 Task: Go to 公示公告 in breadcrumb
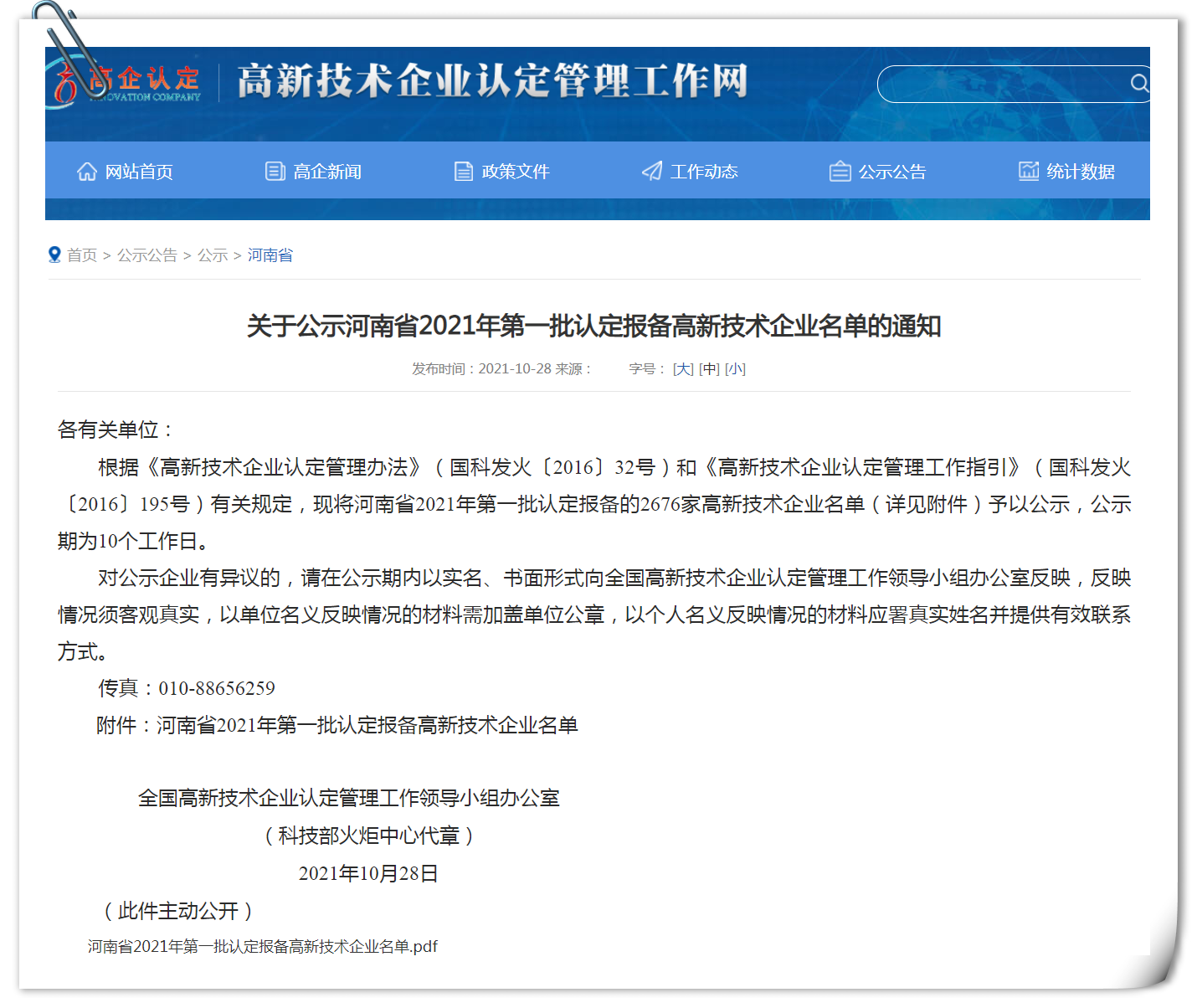[147, 255]
